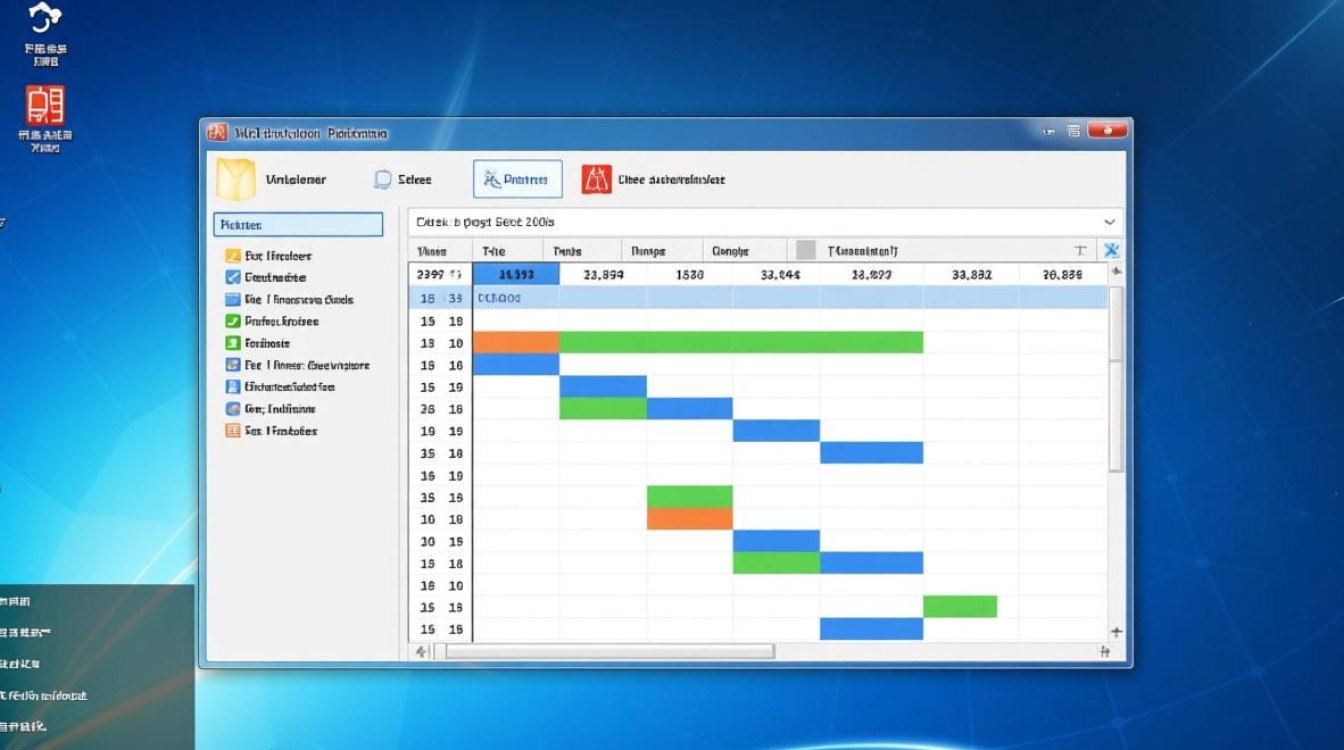Click the search field atop the sidebar
Image resolution: width=1344 pixels, height=750 pixels.
[x=298, y=225]
